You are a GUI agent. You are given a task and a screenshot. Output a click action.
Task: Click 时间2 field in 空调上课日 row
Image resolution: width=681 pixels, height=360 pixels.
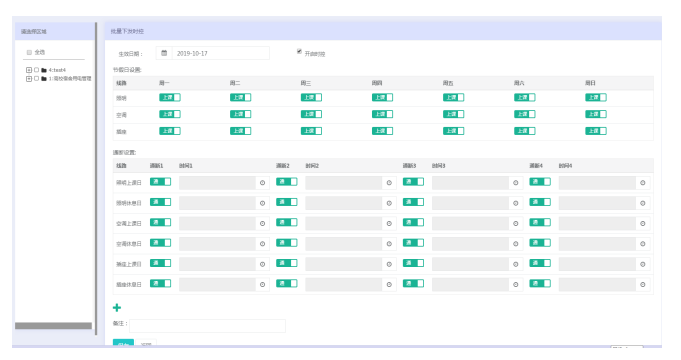[x=344, y=224]
